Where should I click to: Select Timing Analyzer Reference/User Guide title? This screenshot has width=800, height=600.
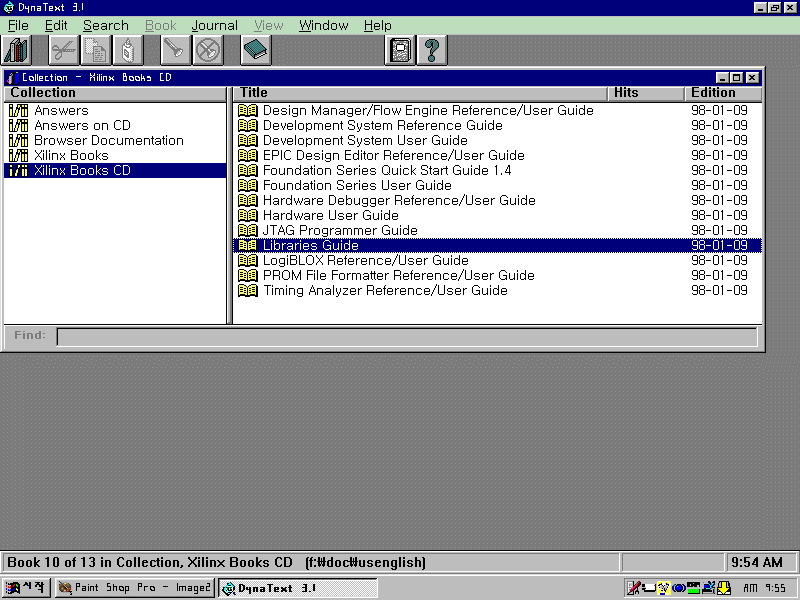(x=385, y=290)
